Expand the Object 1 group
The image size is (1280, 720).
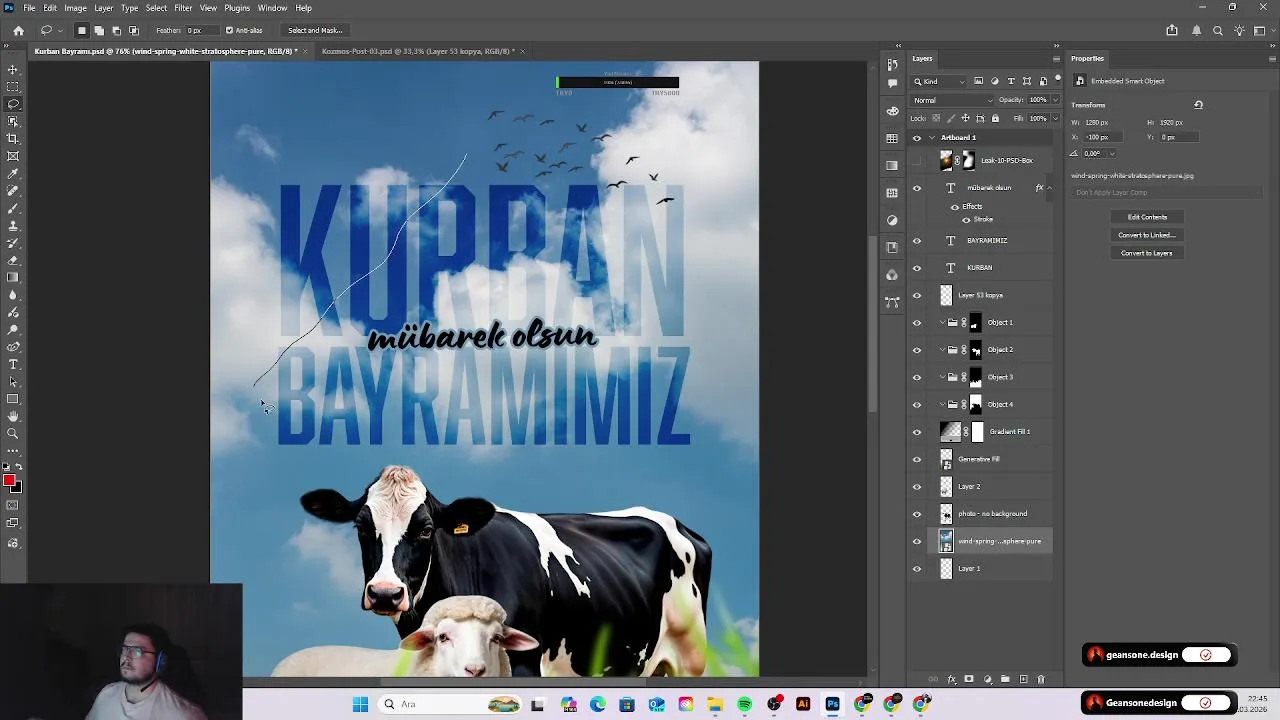(x=942, y=323)
